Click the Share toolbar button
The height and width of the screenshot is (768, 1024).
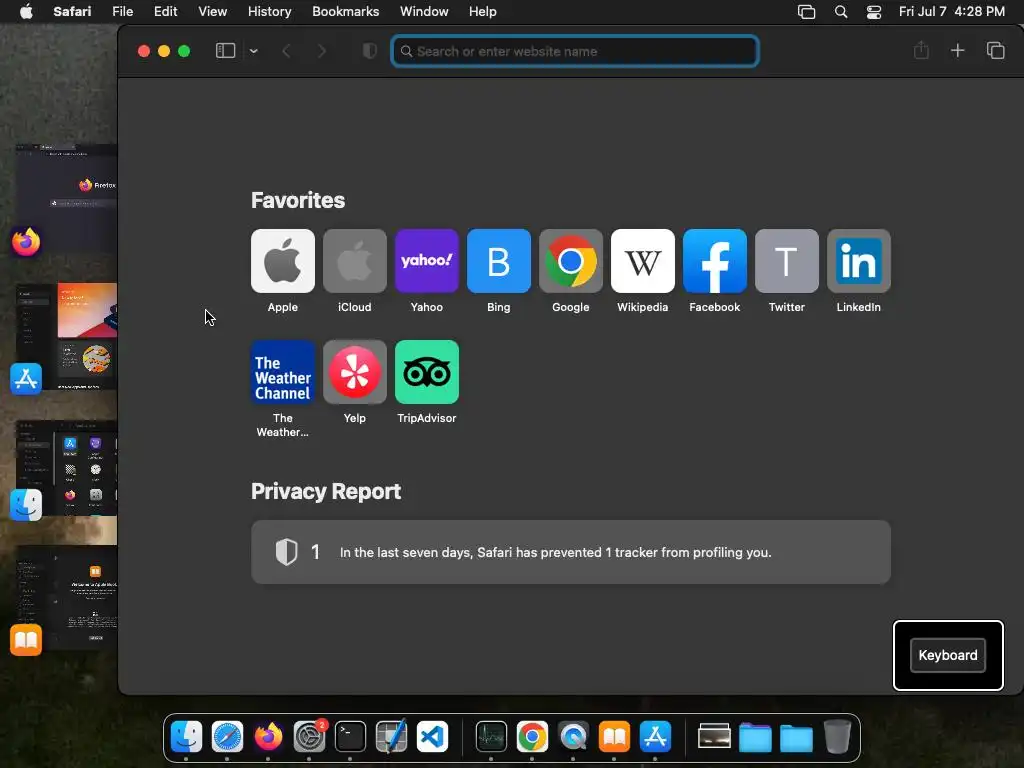pyautogui.click(x=921, y=50)
